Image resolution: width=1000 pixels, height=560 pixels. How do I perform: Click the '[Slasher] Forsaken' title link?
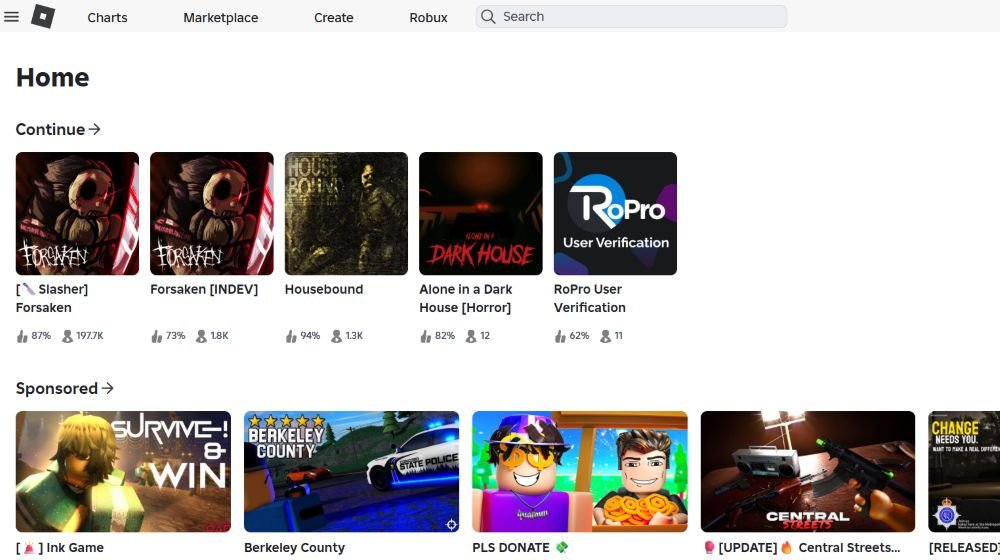[52, 298]
